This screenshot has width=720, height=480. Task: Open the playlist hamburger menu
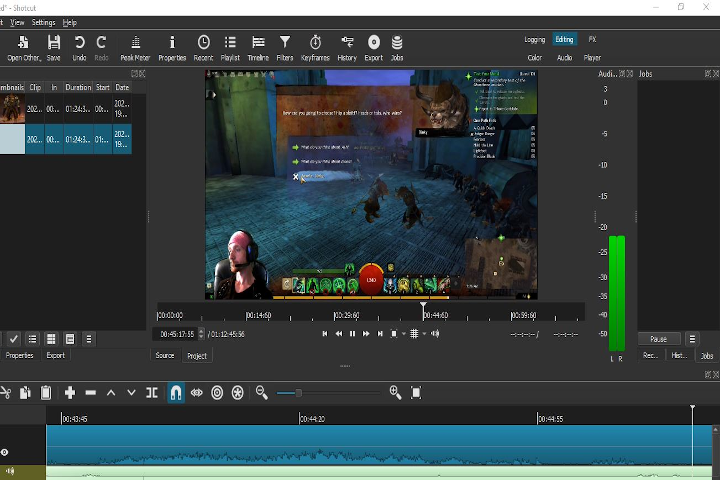point(89,339)
